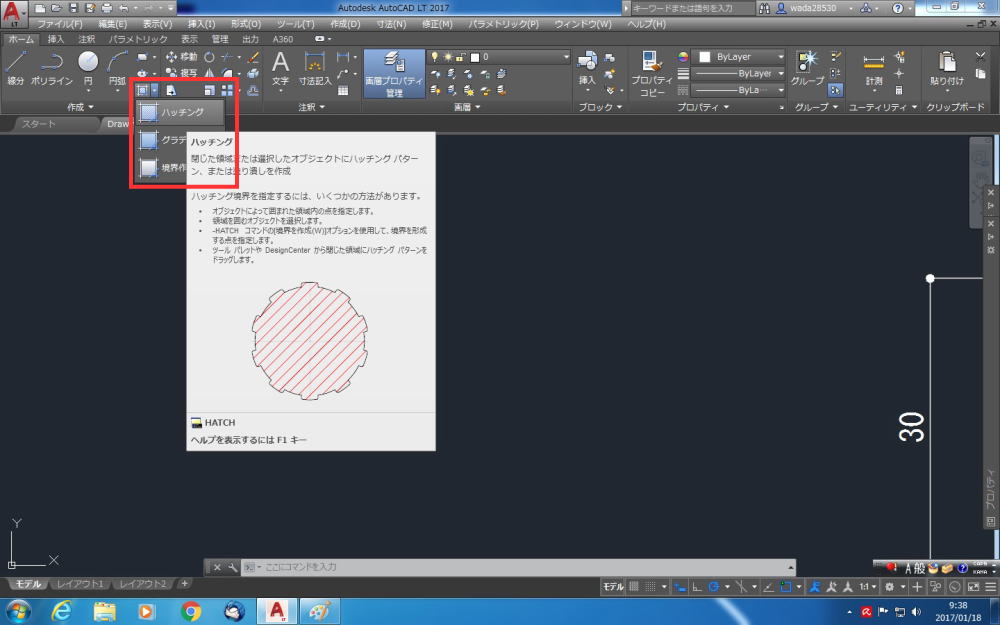Toggle snap mode in status bar

point(650,587)
